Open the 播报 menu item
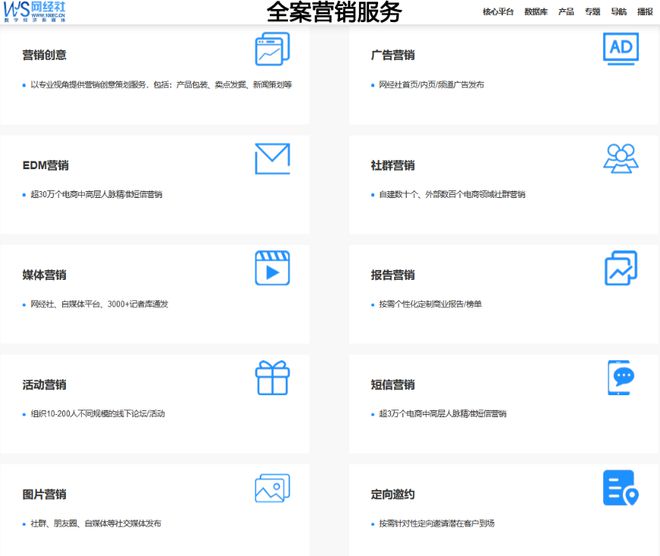The width and height of the screenshot is (660, 556). (x=645, y=12)
